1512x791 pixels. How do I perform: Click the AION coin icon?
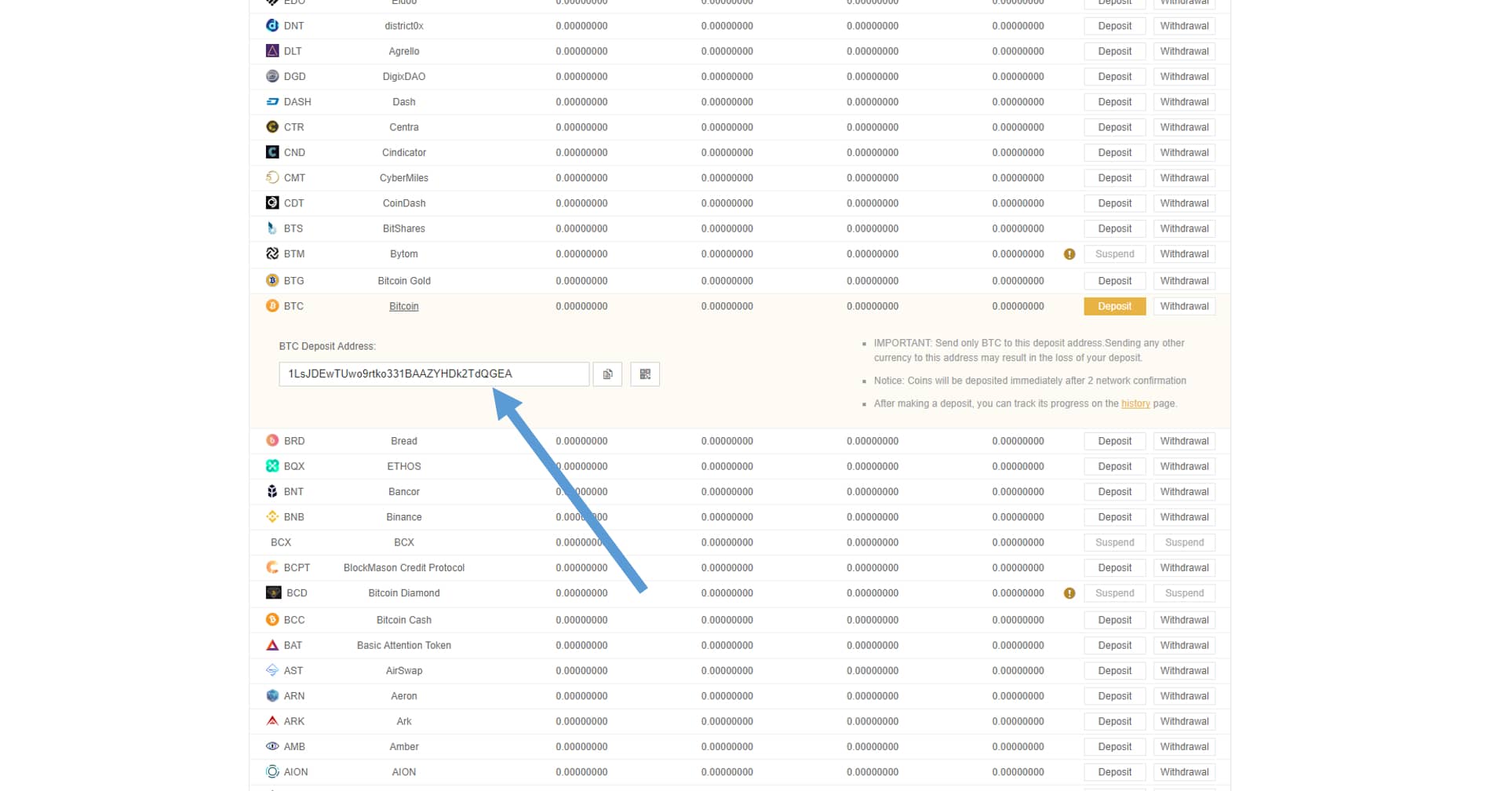(x=272, y=772)
